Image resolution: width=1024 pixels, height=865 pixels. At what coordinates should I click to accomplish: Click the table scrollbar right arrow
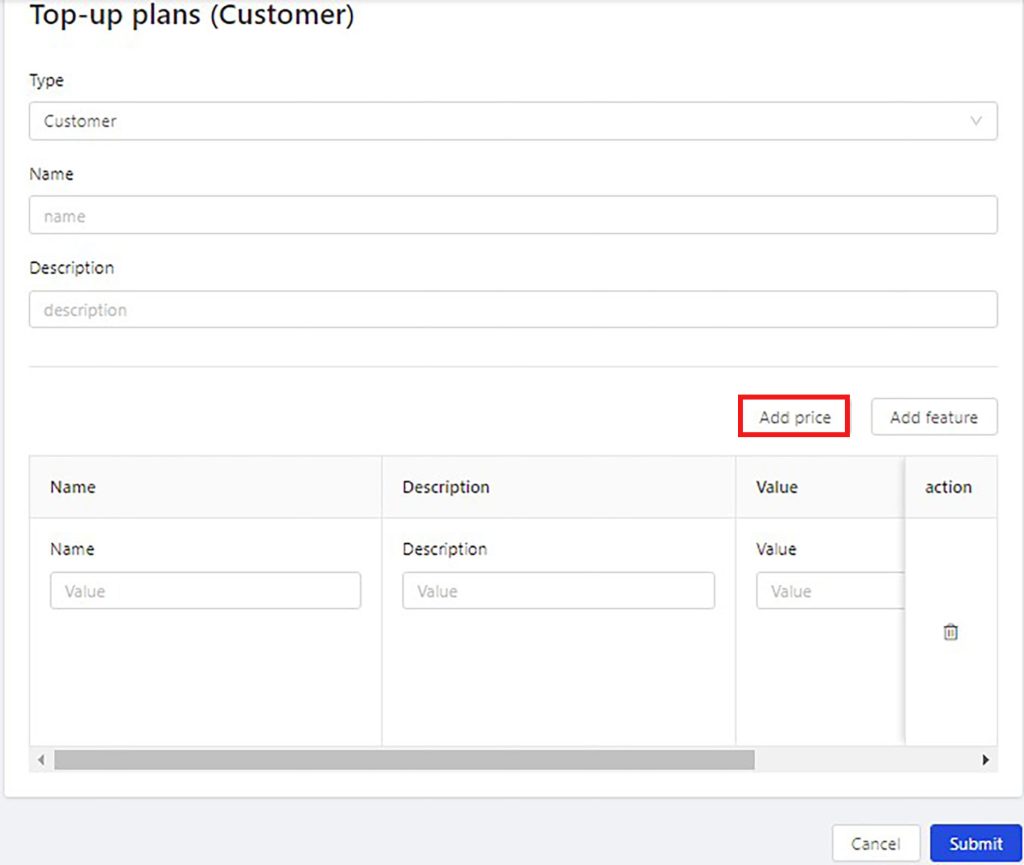pyautogui.click(x=985, y=759)
